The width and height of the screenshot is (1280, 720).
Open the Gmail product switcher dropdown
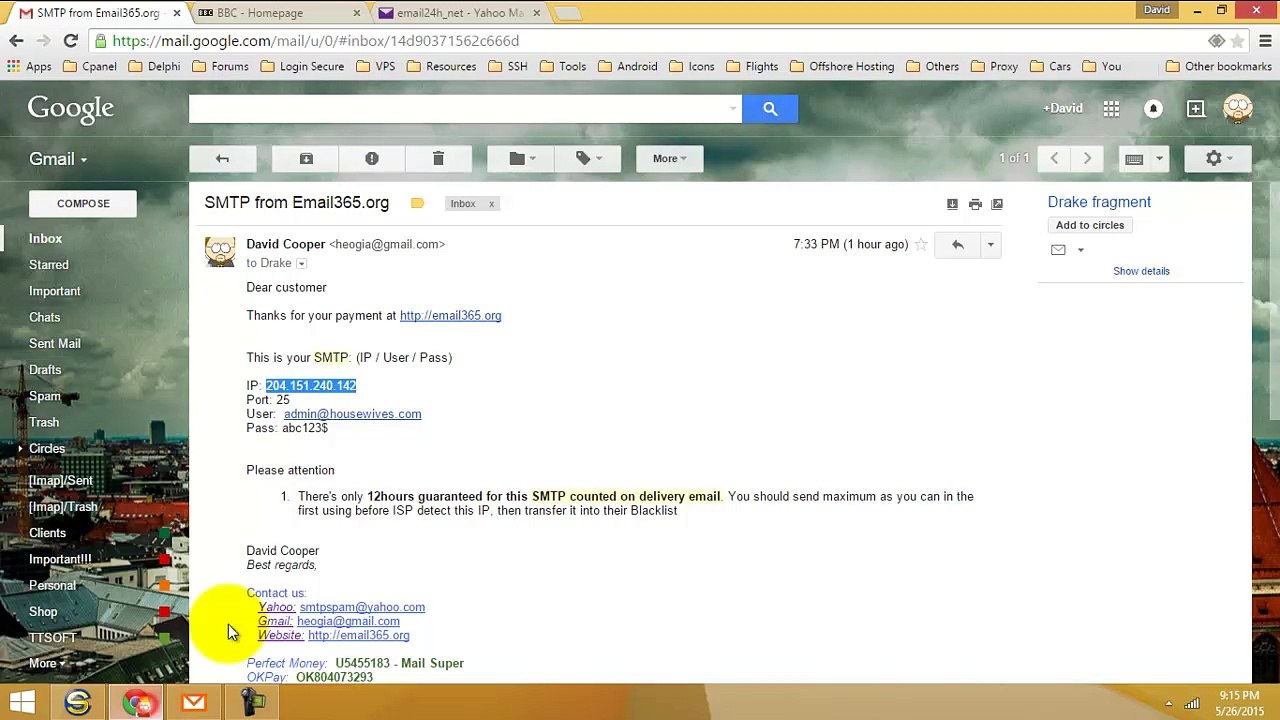(x=58, y=159)
